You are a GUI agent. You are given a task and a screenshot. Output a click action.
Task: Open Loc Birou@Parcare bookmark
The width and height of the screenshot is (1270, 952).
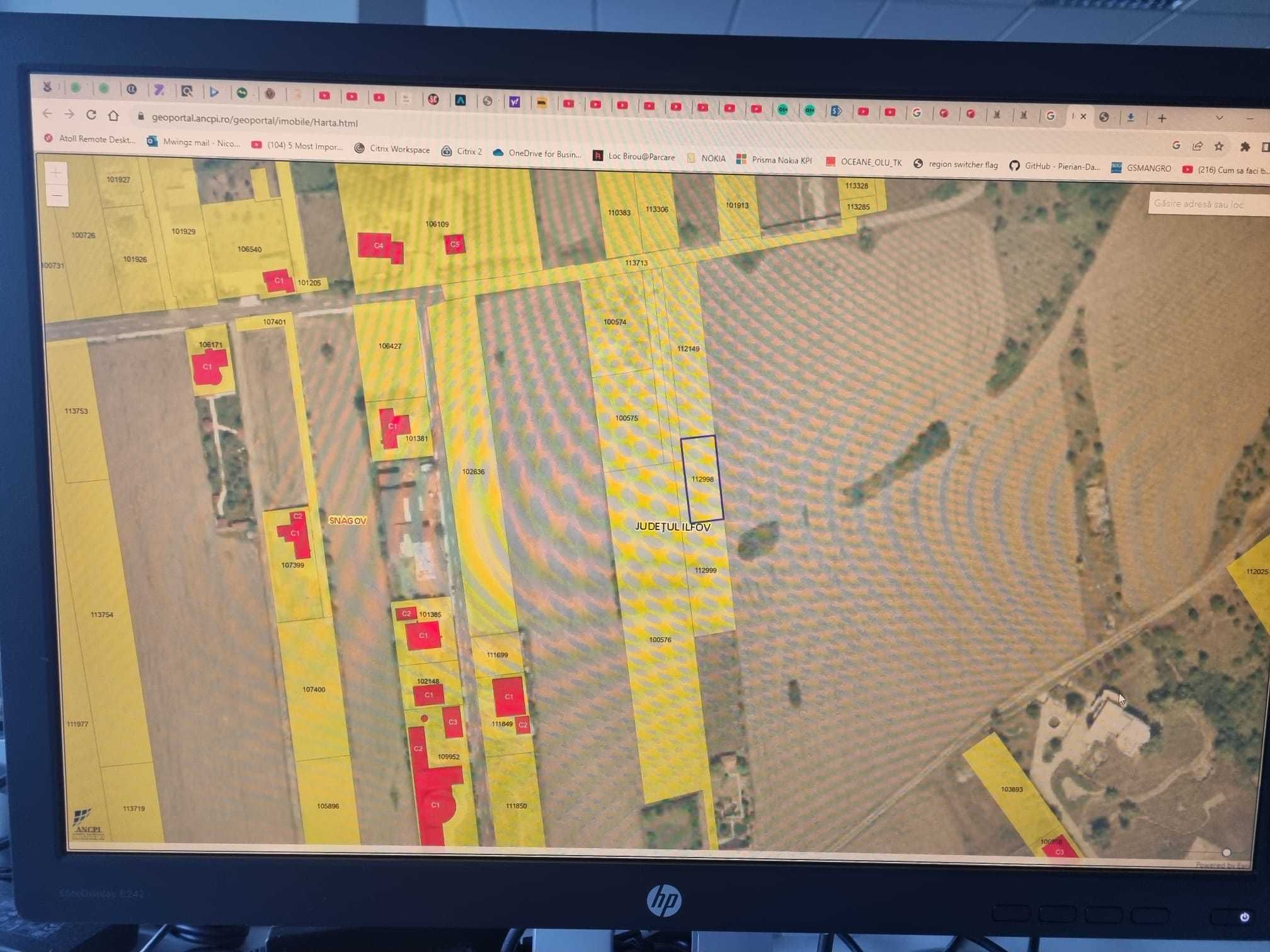[634, 156]
